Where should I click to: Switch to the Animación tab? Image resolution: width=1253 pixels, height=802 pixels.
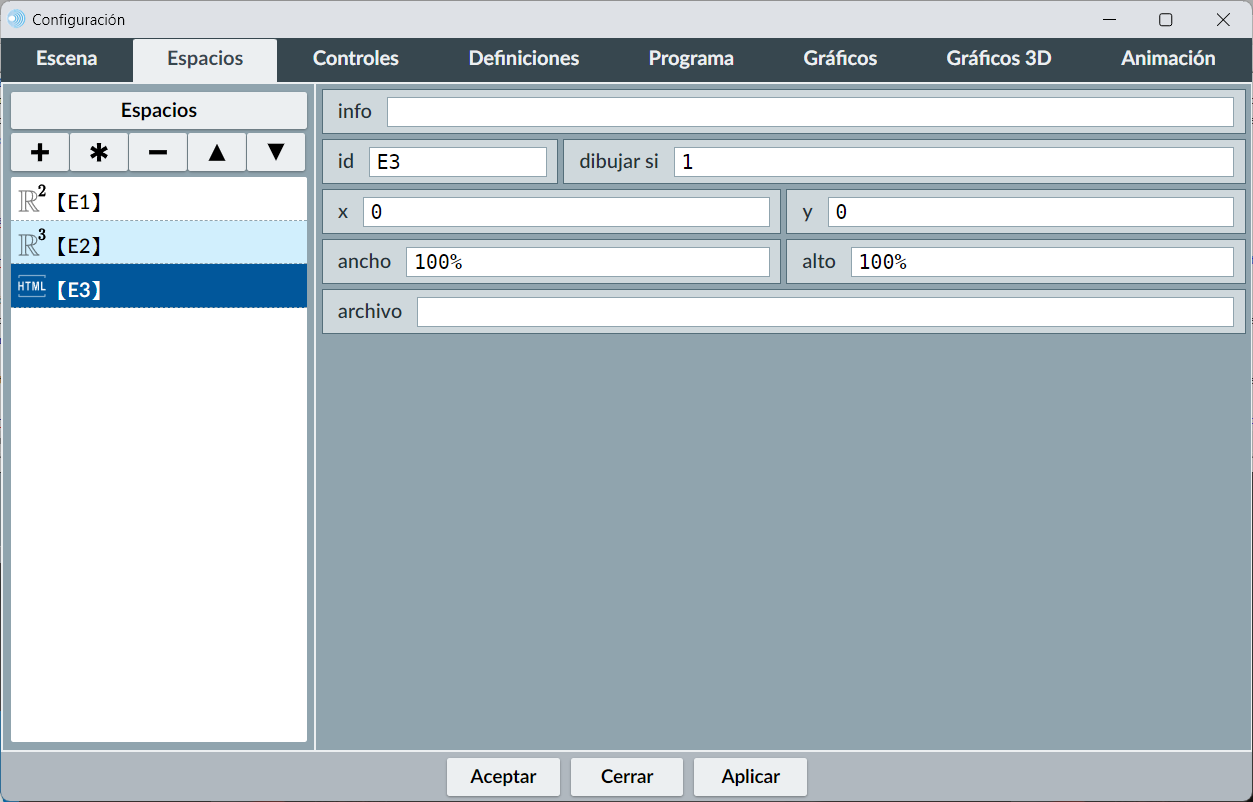click(x=1168, y=58)
